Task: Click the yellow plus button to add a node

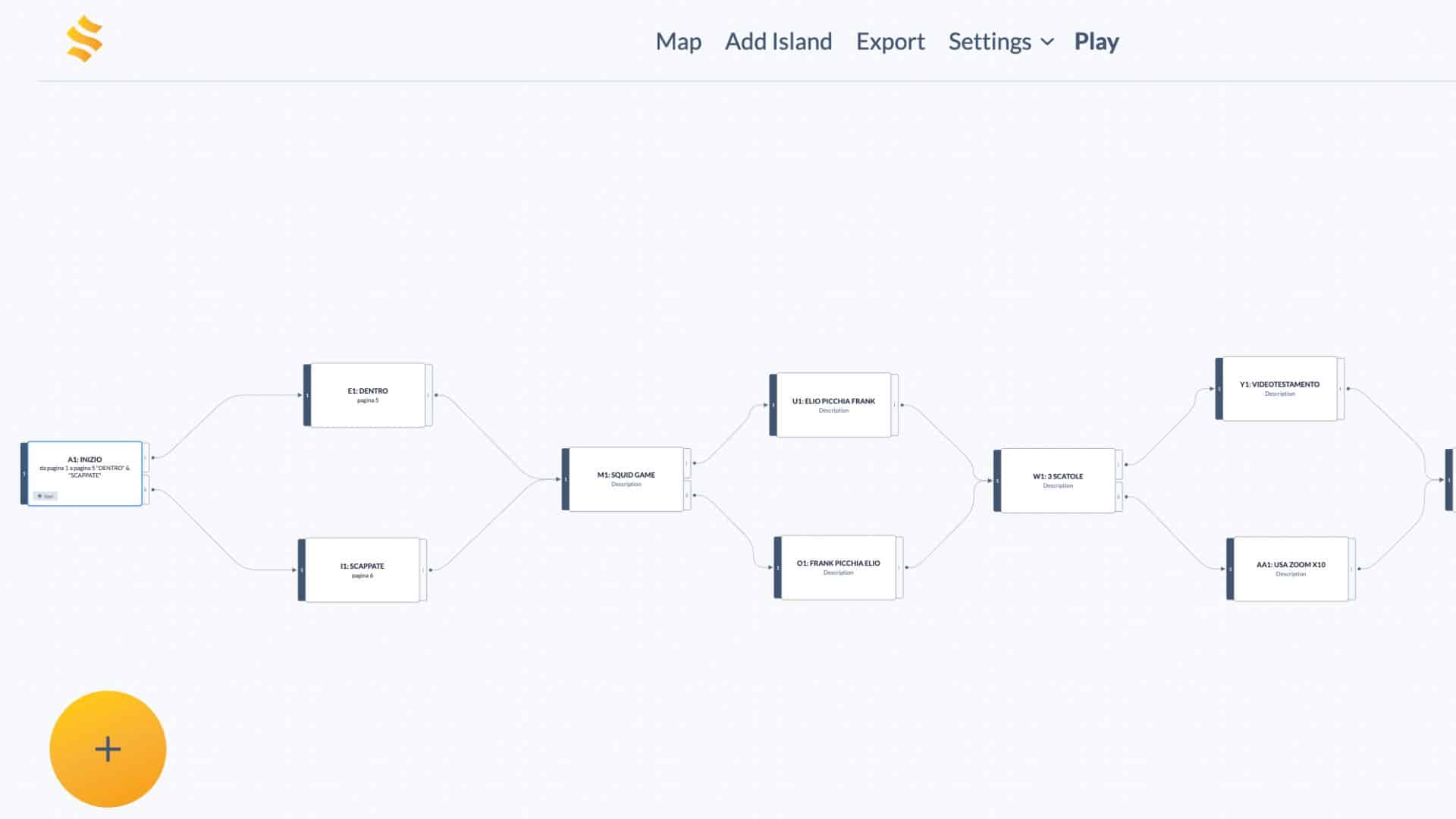Action: (107, 748)
